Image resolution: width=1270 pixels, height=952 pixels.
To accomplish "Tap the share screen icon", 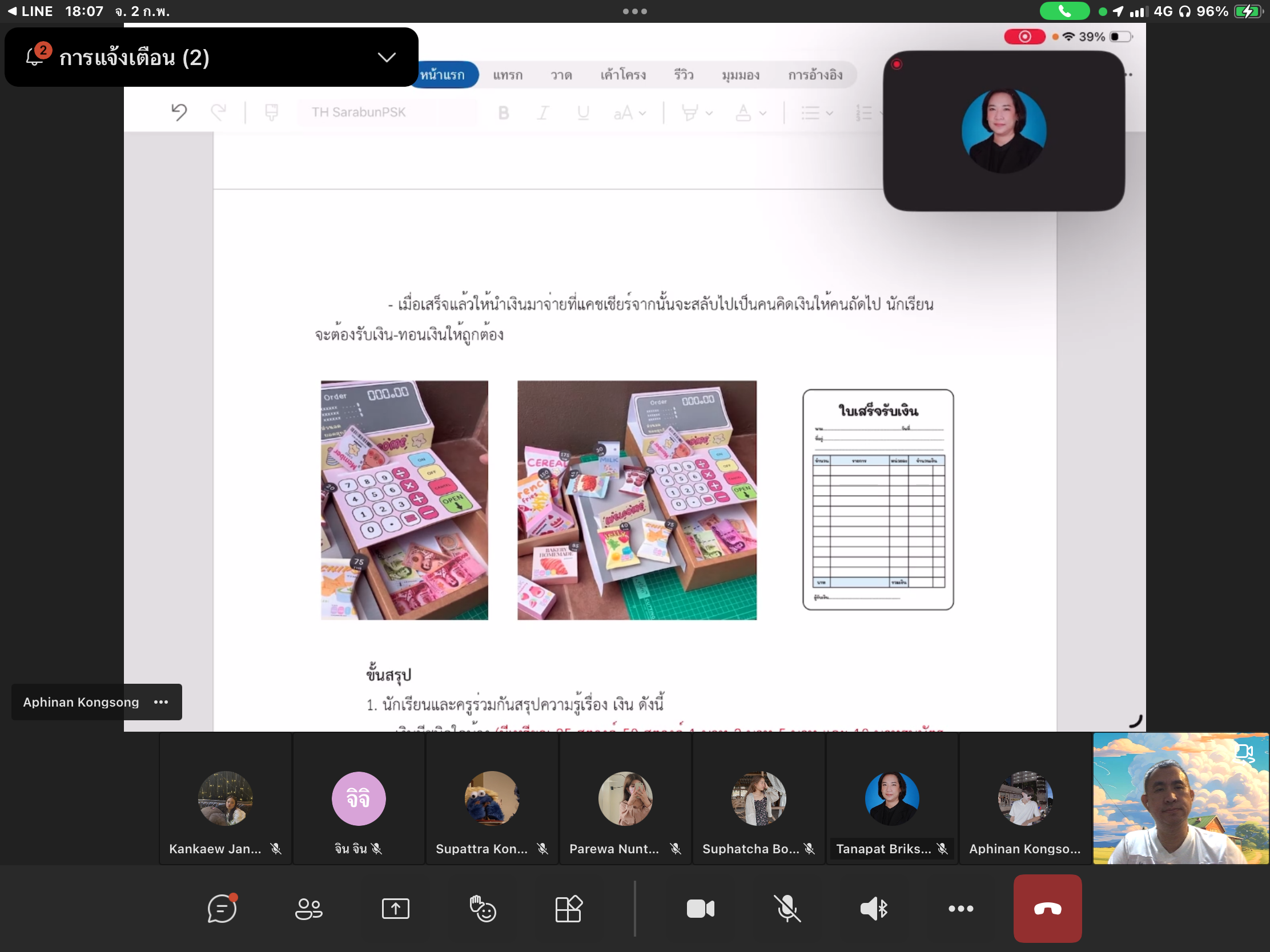I will click(395, 909).
